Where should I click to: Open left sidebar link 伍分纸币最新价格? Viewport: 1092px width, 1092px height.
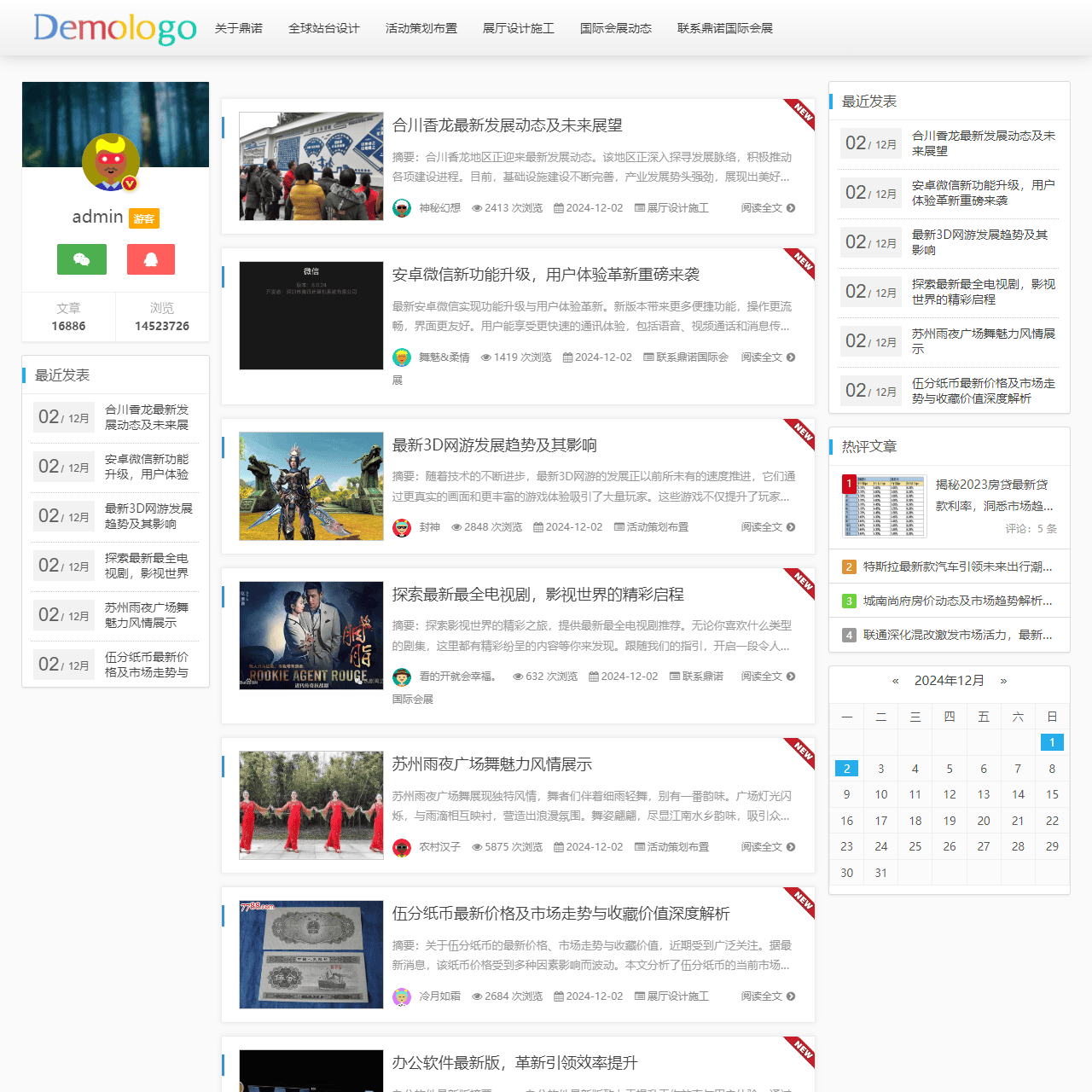click(x=147, y=665)
